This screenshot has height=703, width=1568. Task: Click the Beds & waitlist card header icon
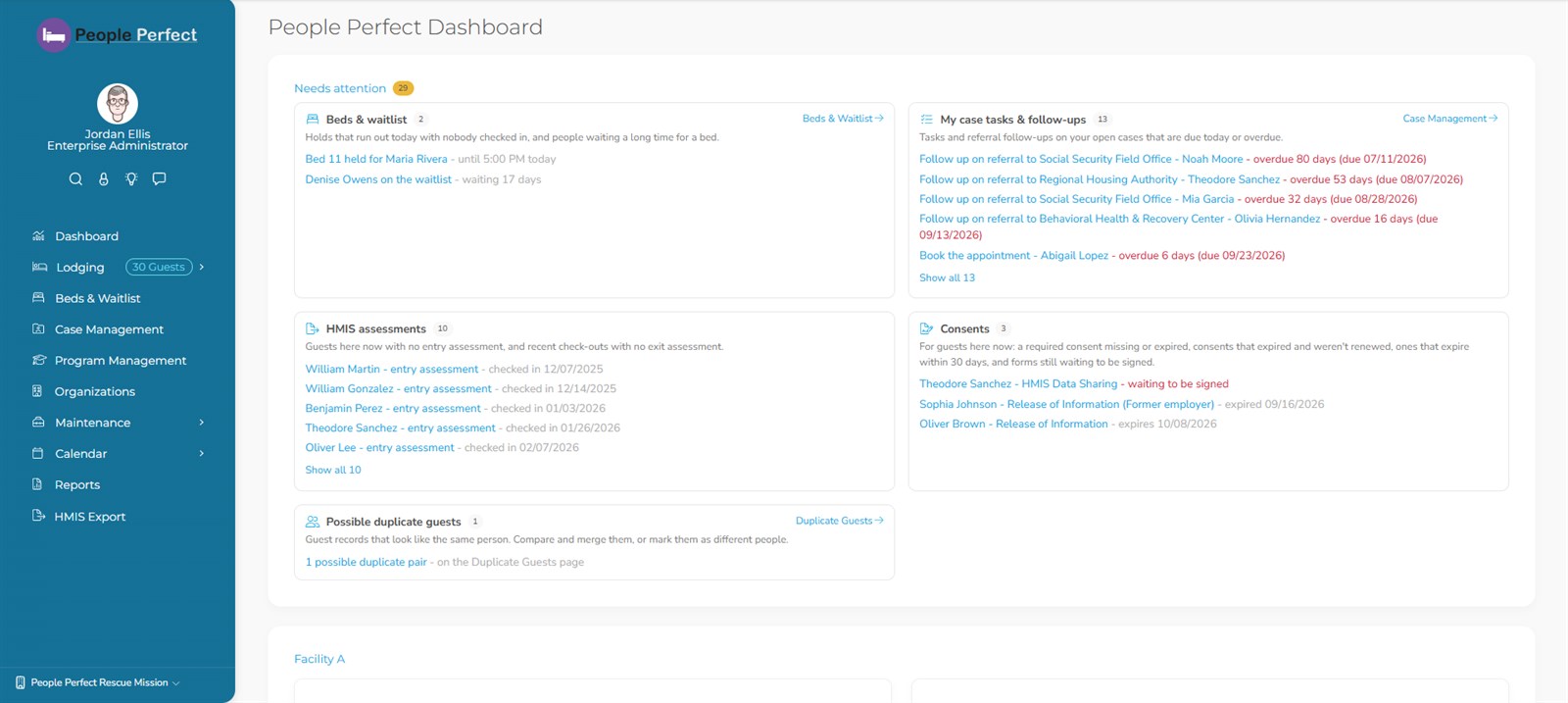313,120
